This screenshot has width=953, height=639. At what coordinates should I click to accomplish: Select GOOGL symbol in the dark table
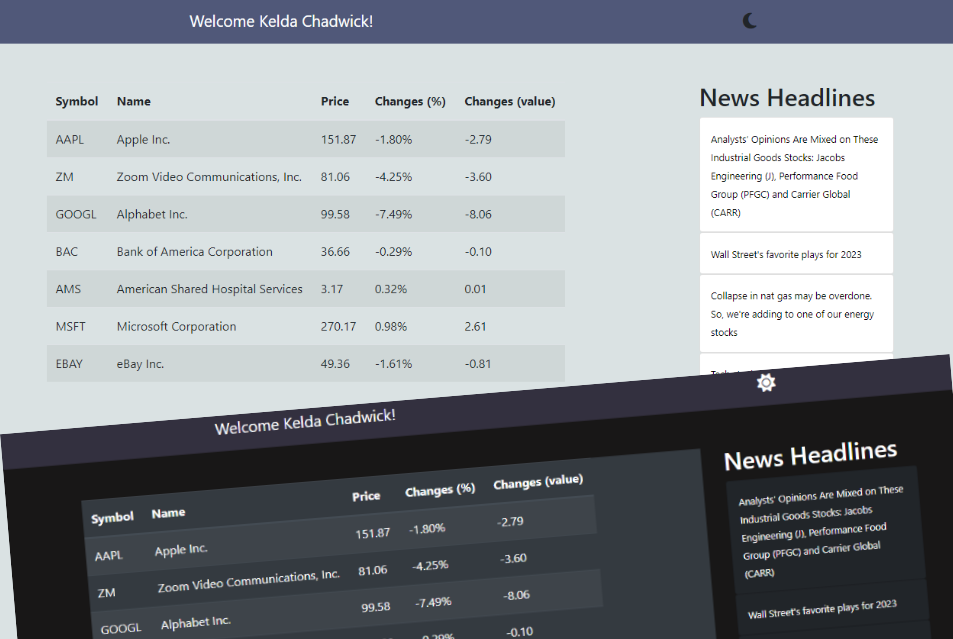click(x=121, y=629)
